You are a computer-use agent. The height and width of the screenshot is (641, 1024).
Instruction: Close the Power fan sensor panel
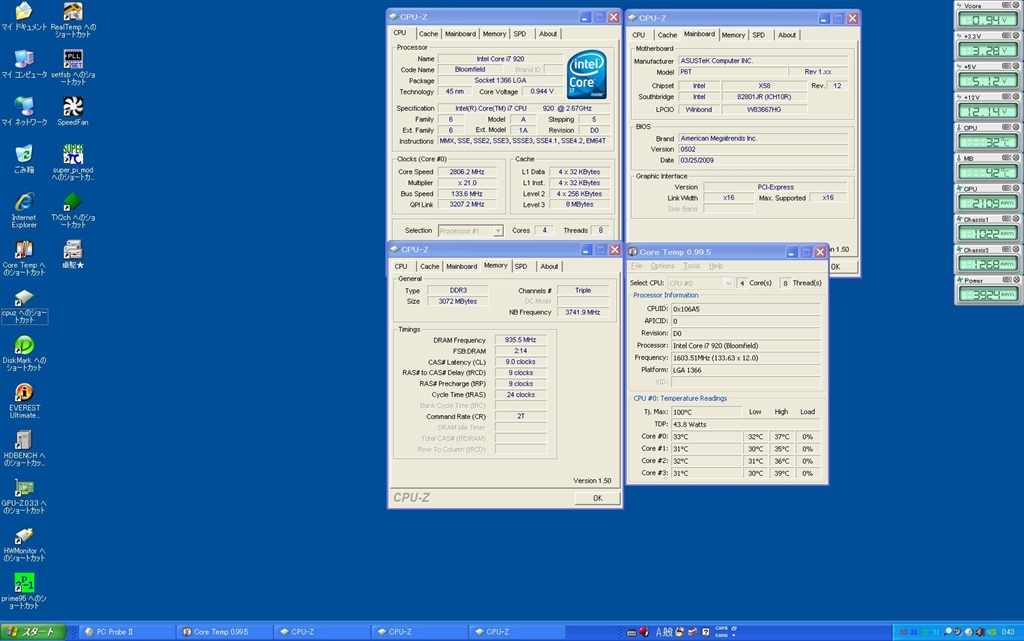(1016, 279)
